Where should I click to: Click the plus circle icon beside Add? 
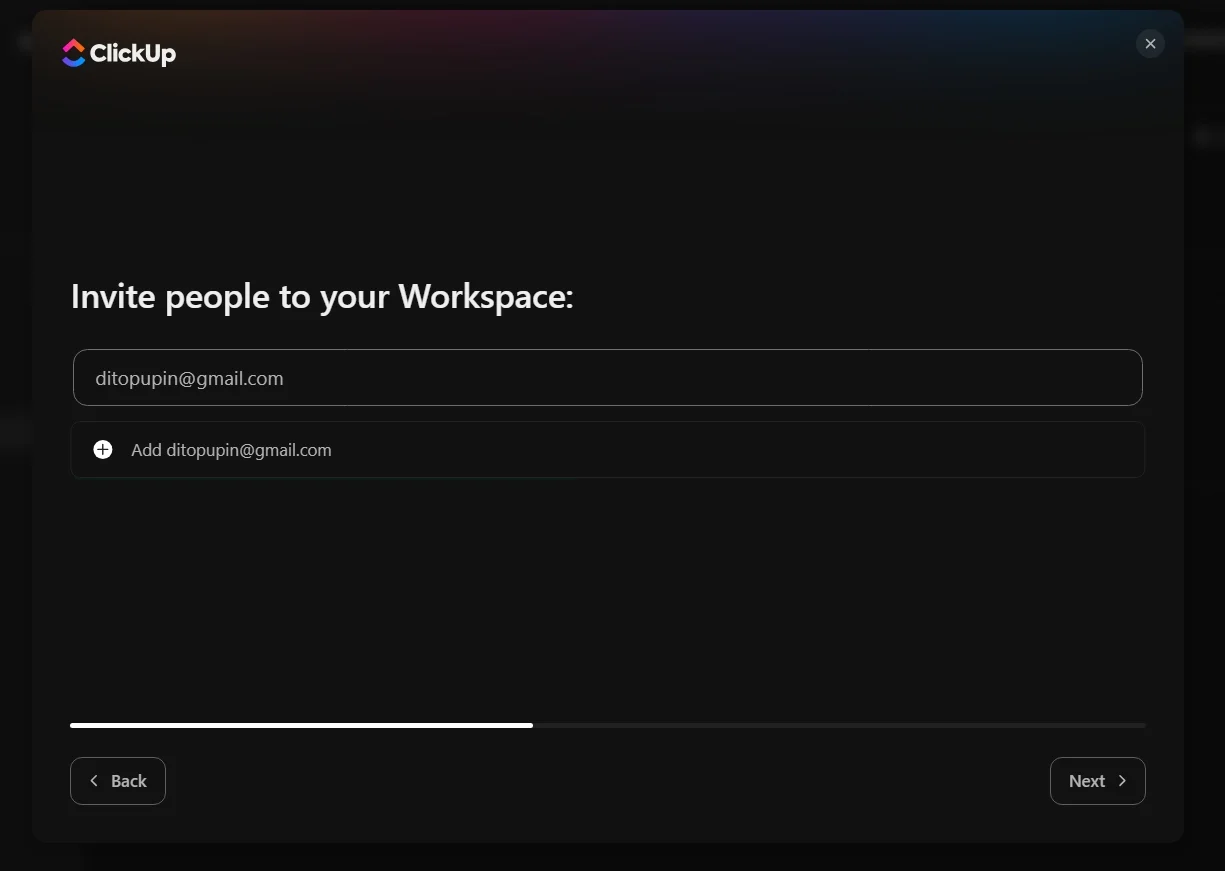103,450
